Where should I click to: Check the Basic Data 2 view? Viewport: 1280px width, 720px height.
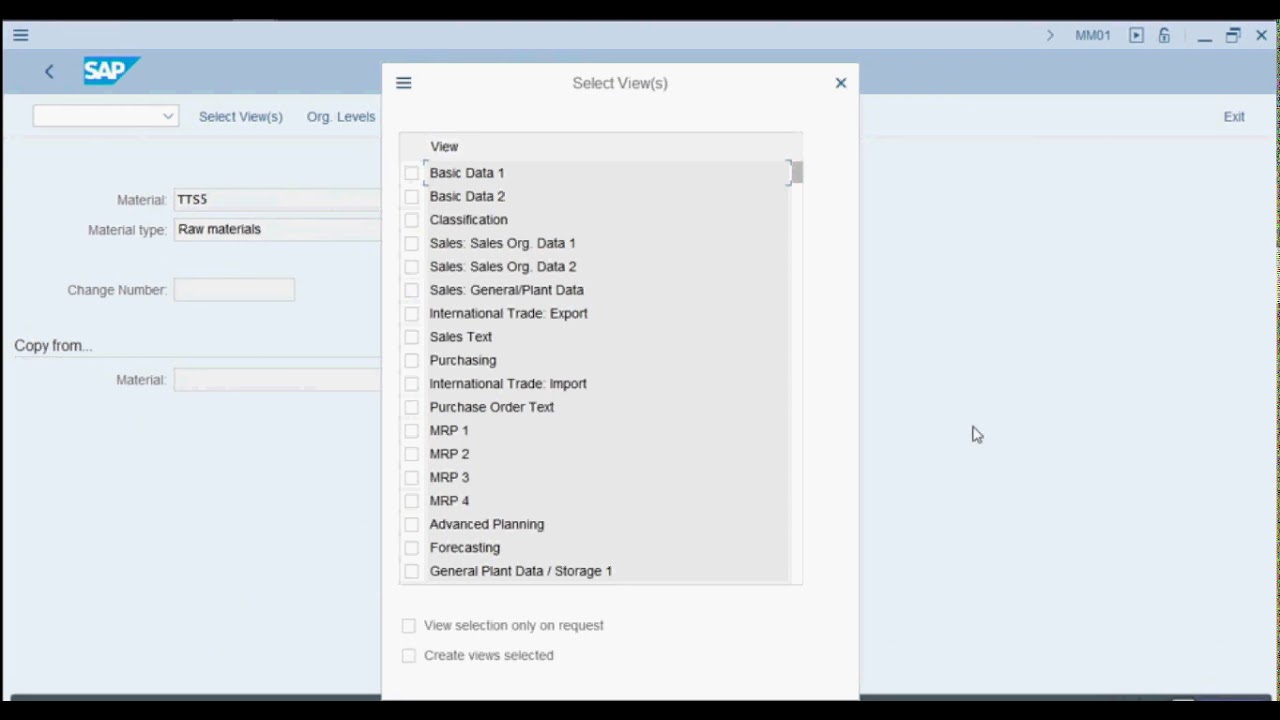412,196
